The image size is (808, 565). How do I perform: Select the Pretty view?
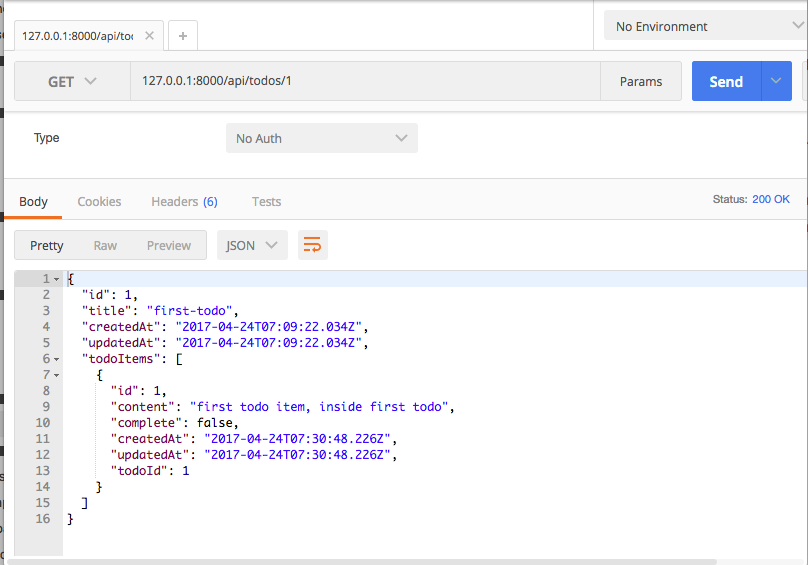pyautogui.click(x=47, y=245)
